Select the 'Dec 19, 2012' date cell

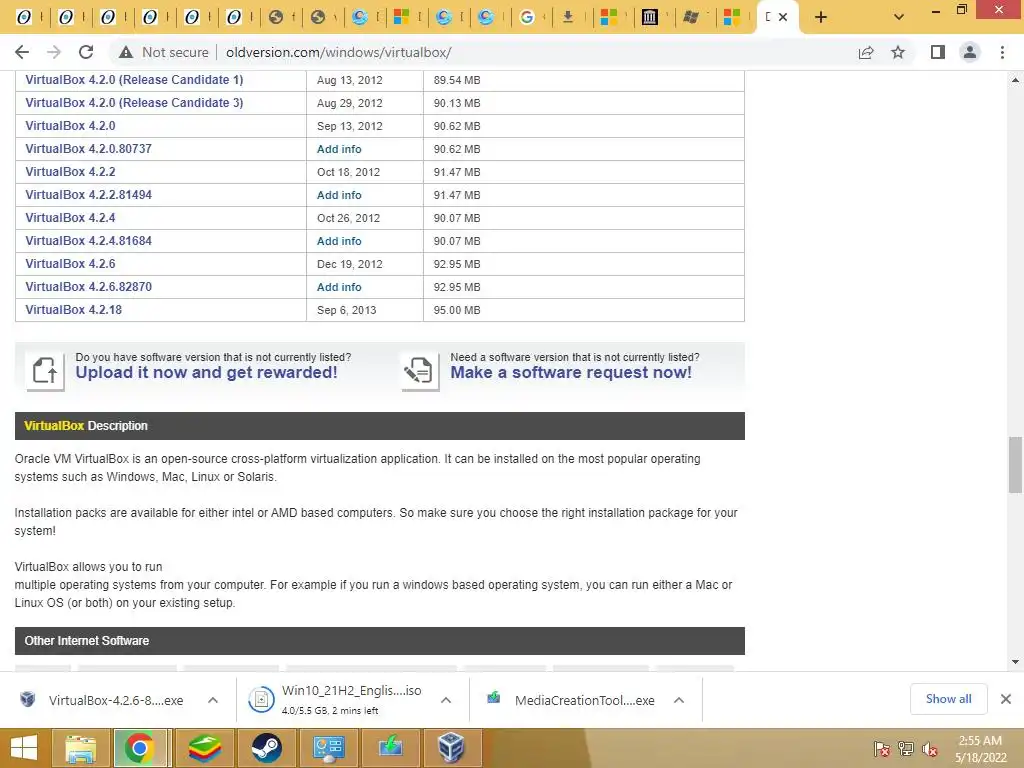pyautogui.click(x=364, y=264)
